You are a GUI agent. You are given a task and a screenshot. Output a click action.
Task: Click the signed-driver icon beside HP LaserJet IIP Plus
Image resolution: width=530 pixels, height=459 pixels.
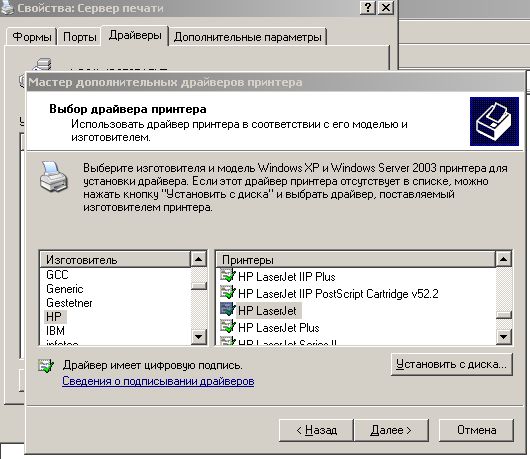pos(227,275)
